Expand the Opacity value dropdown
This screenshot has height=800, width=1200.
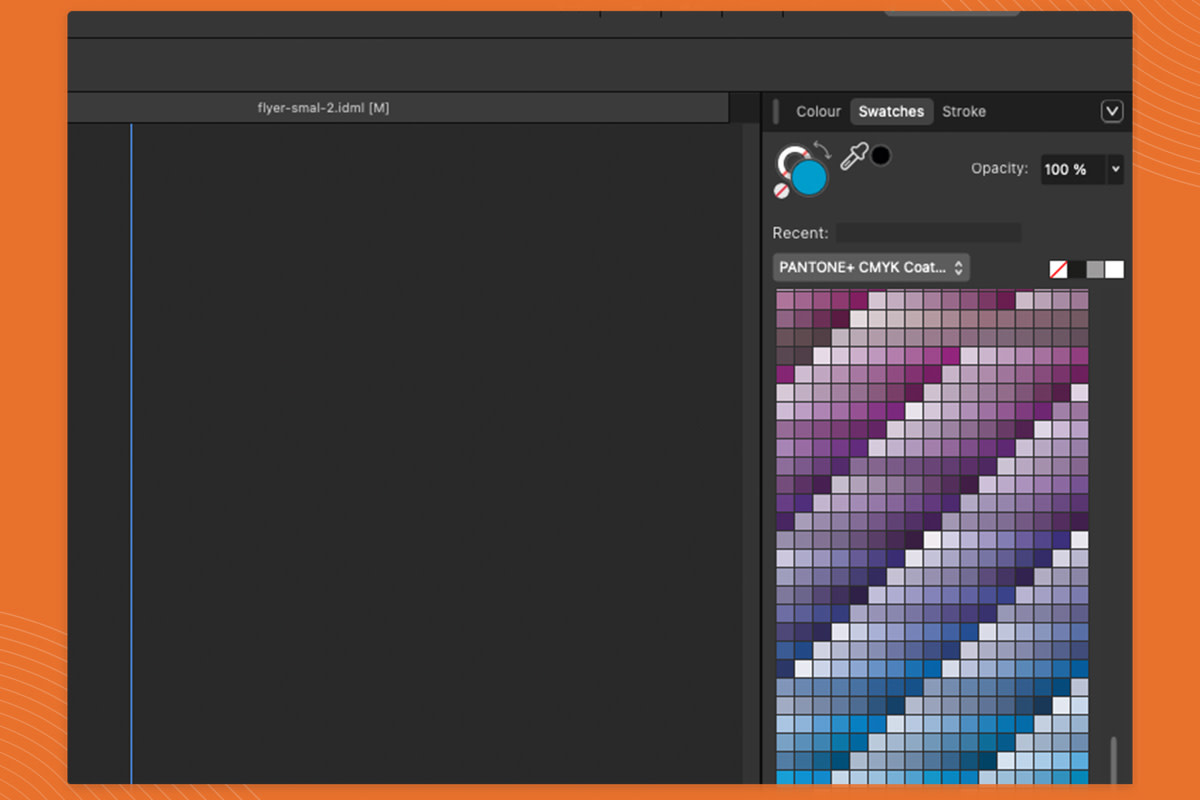pos(1114,169)
